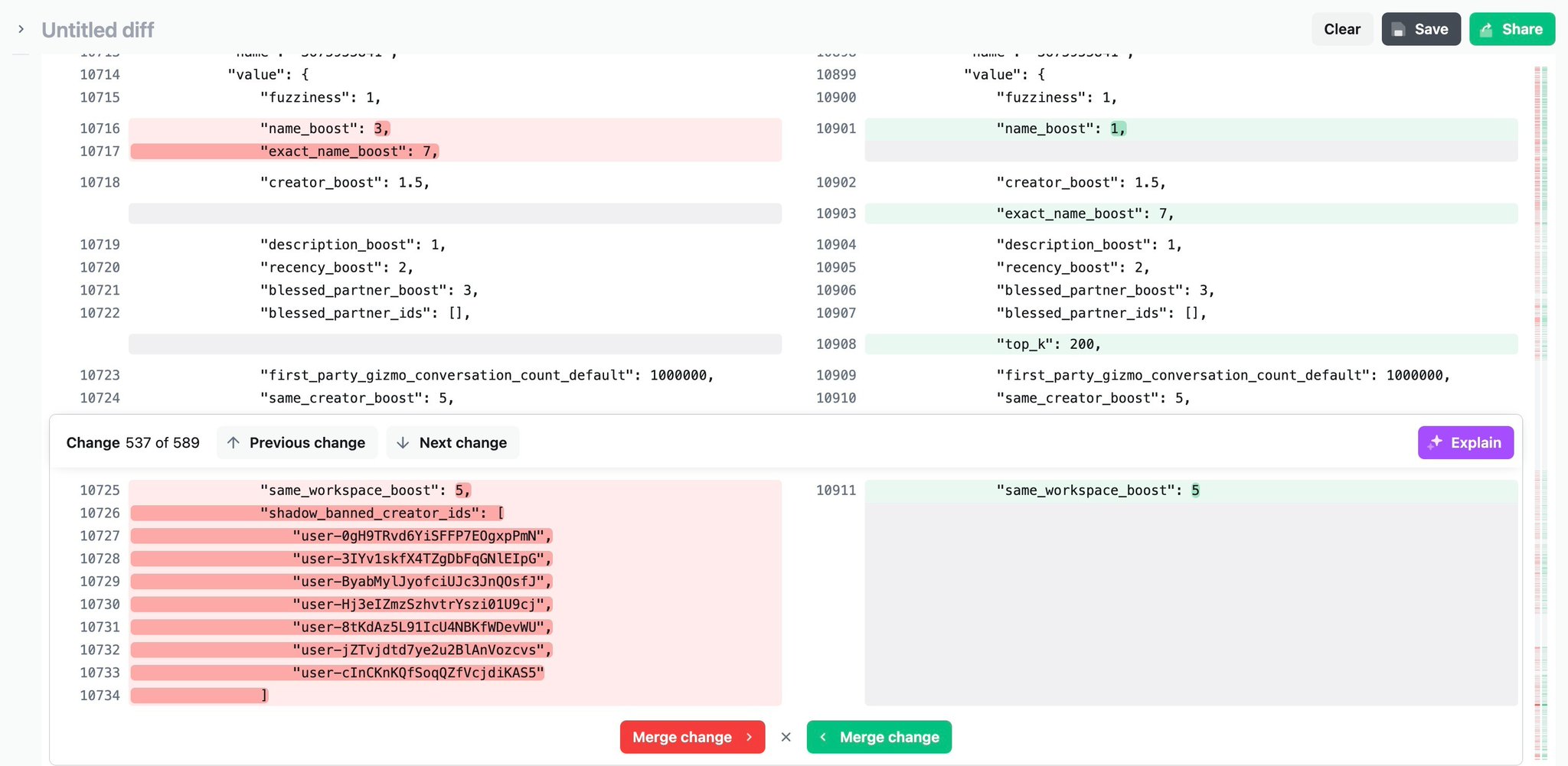Click the sparkle icon in Explain
The width and height of the screenshot is (1568, 766).
coord(1435,442)
